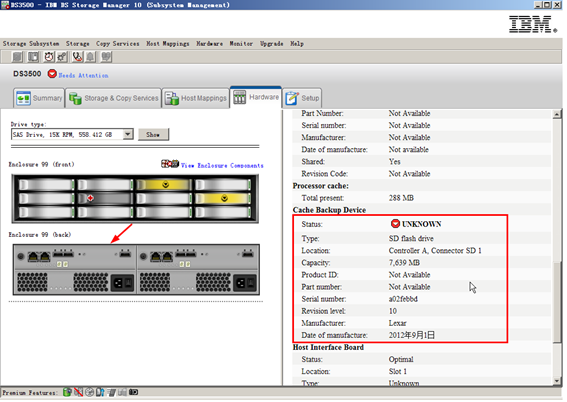Select the Hardware tab

pos(256,97)
